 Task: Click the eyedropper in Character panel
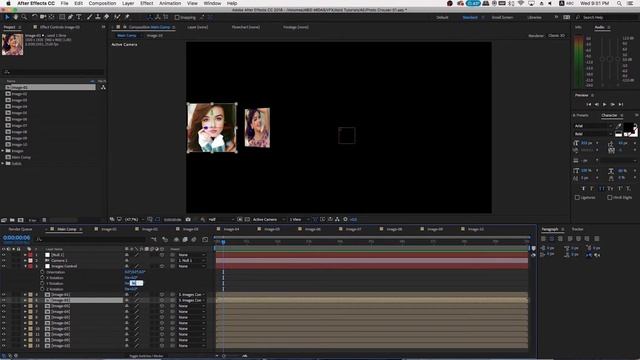click(x=618, y=126)
